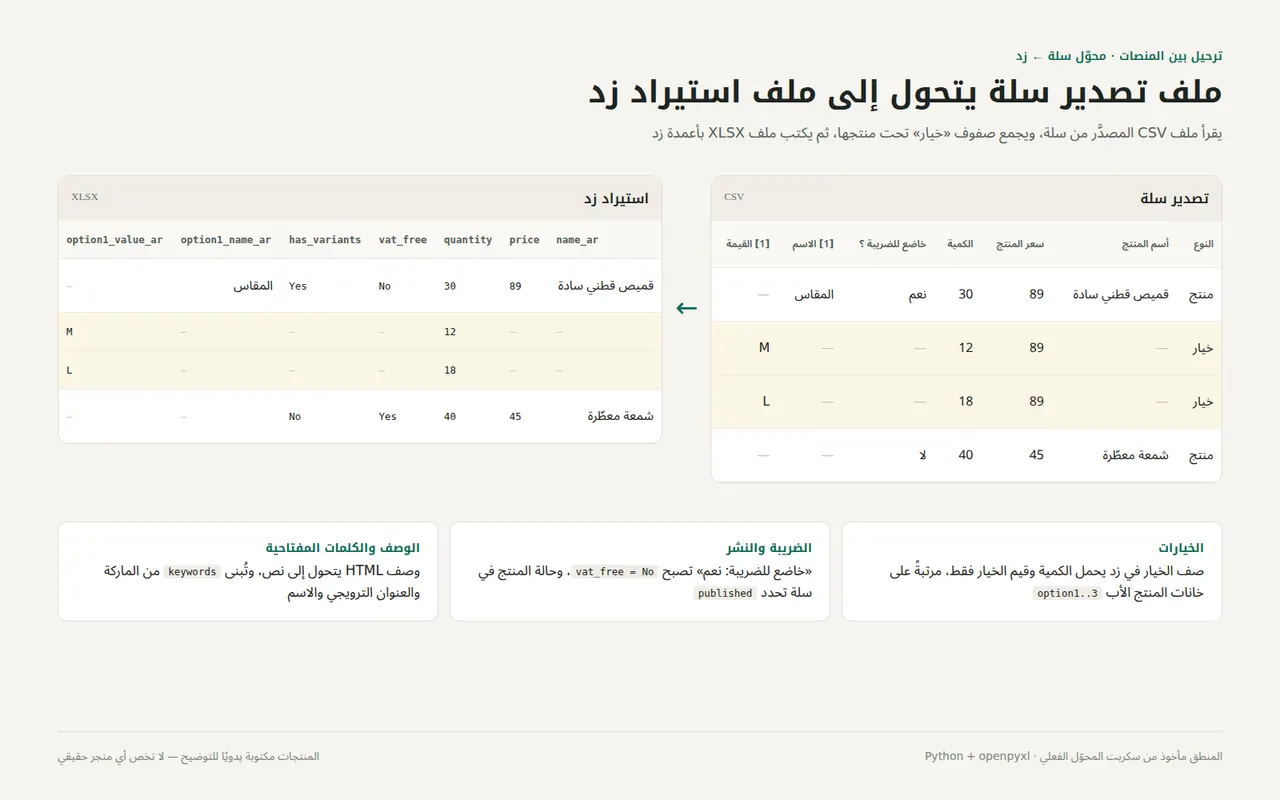Click the footer text 'Python + openpyxl'

point(976,757)
